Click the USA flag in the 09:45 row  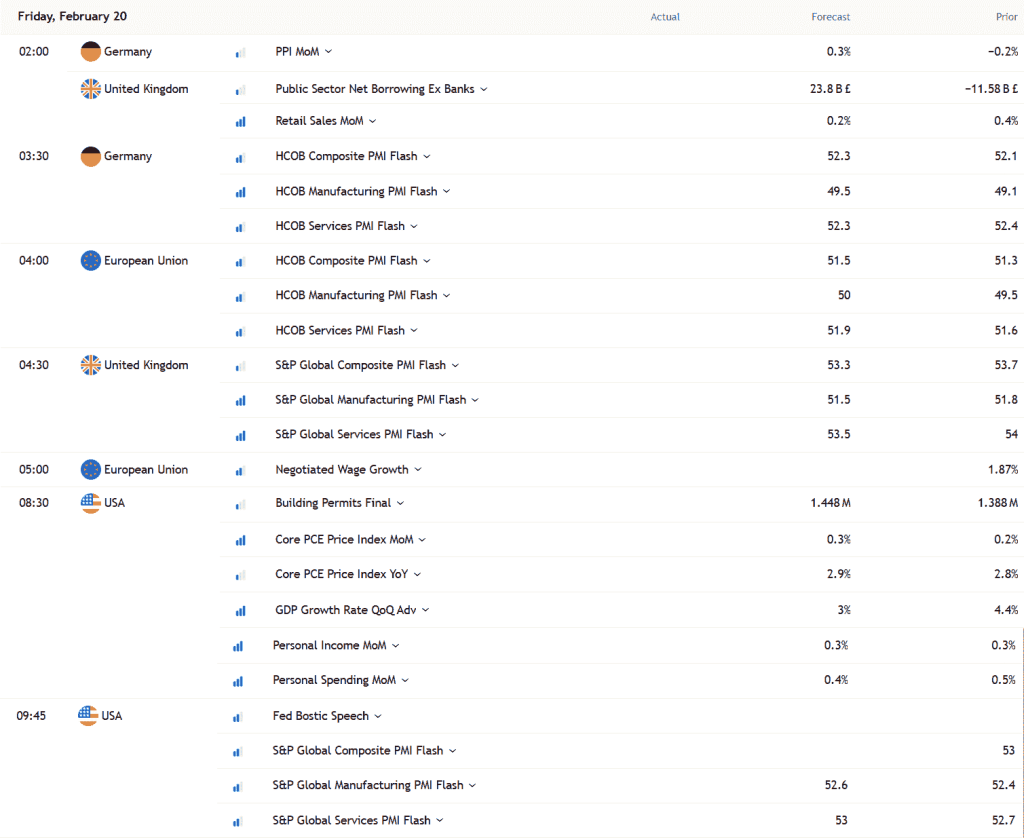point(89,716)
